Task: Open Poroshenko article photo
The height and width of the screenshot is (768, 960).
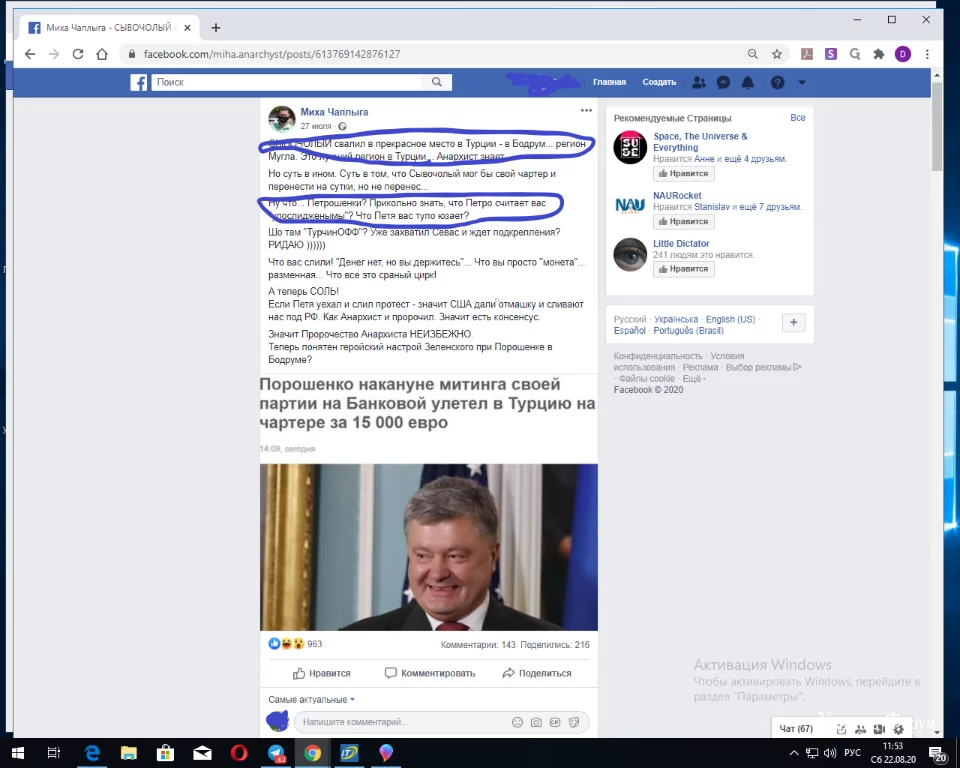Action: point(429,547)
